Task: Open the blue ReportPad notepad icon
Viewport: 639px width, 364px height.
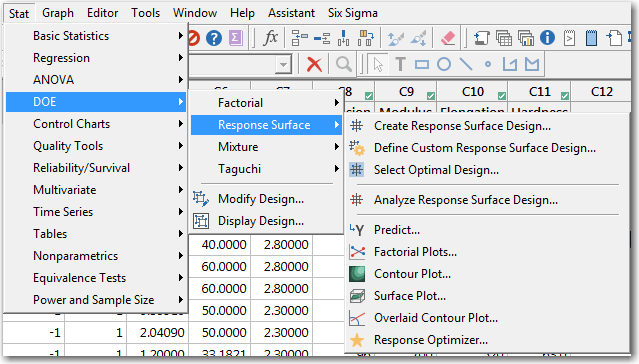Action: coord(591,38)
